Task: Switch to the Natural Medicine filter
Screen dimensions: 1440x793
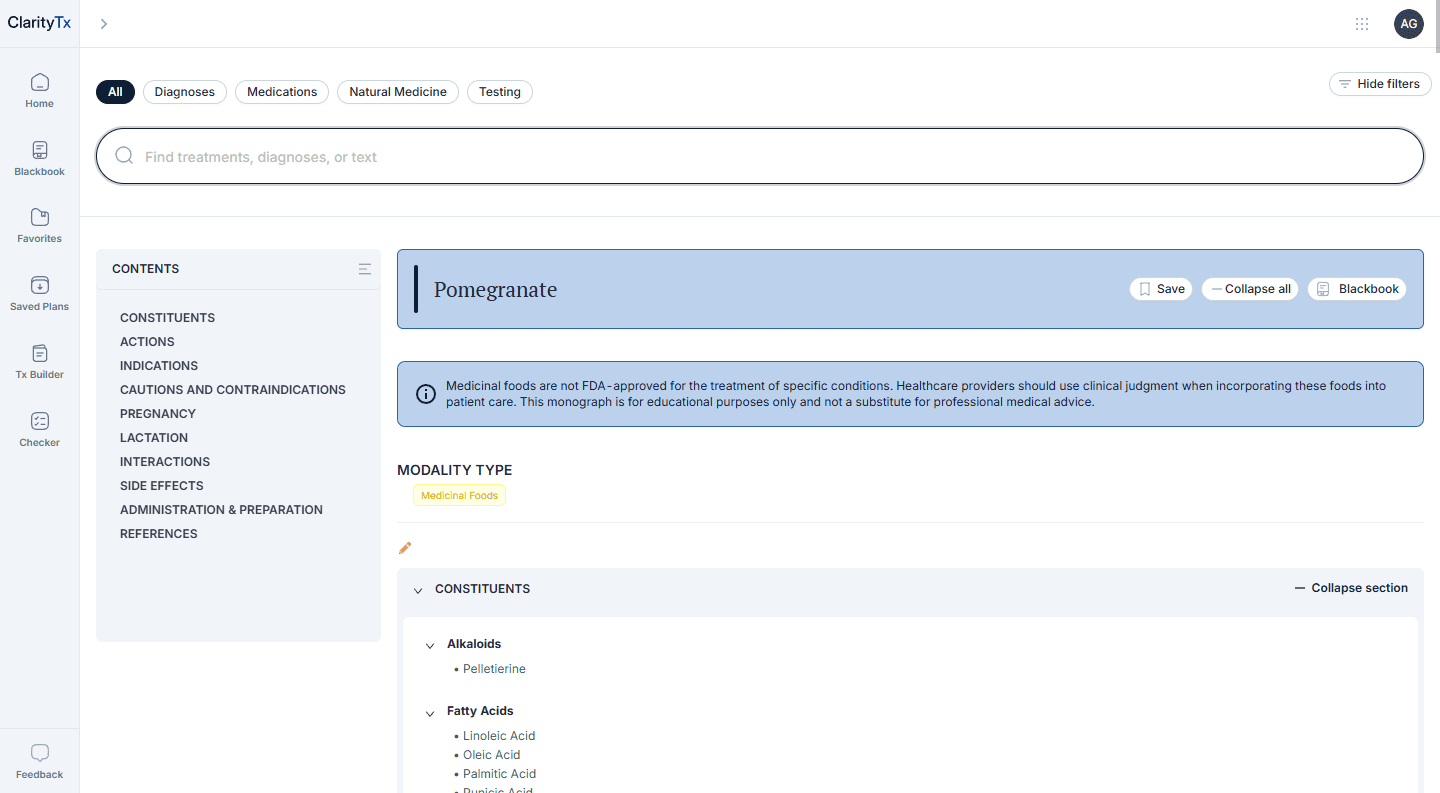Action: pos(397,92)
